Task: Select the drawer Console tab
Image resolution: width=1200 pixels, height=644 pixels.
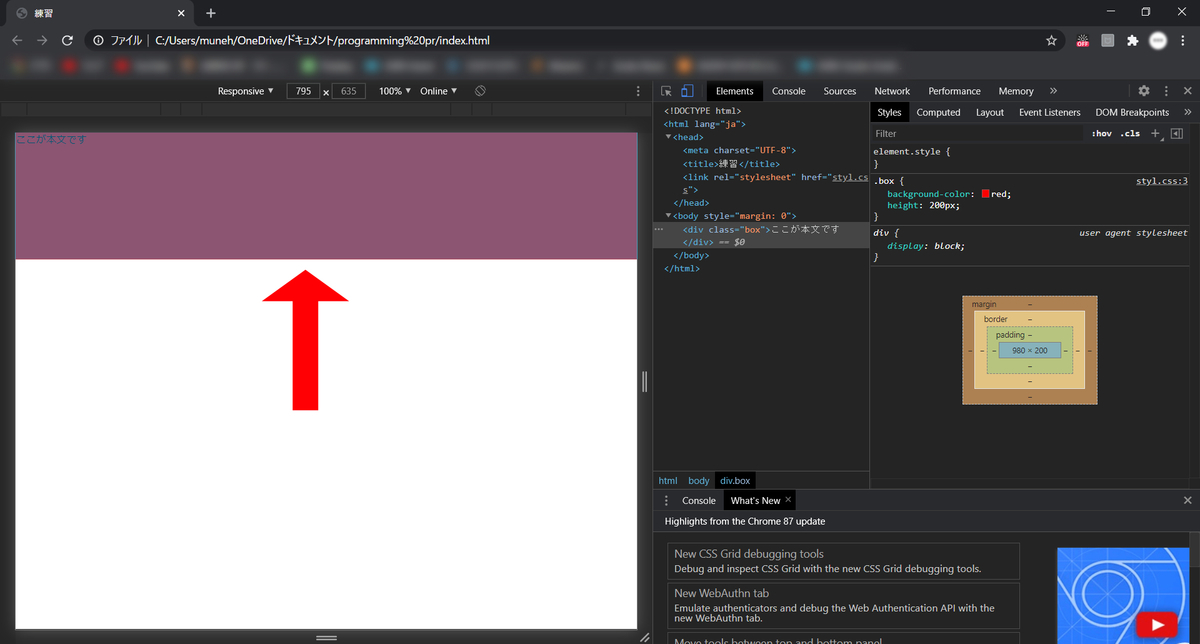Action: click(x=699, y=500)
